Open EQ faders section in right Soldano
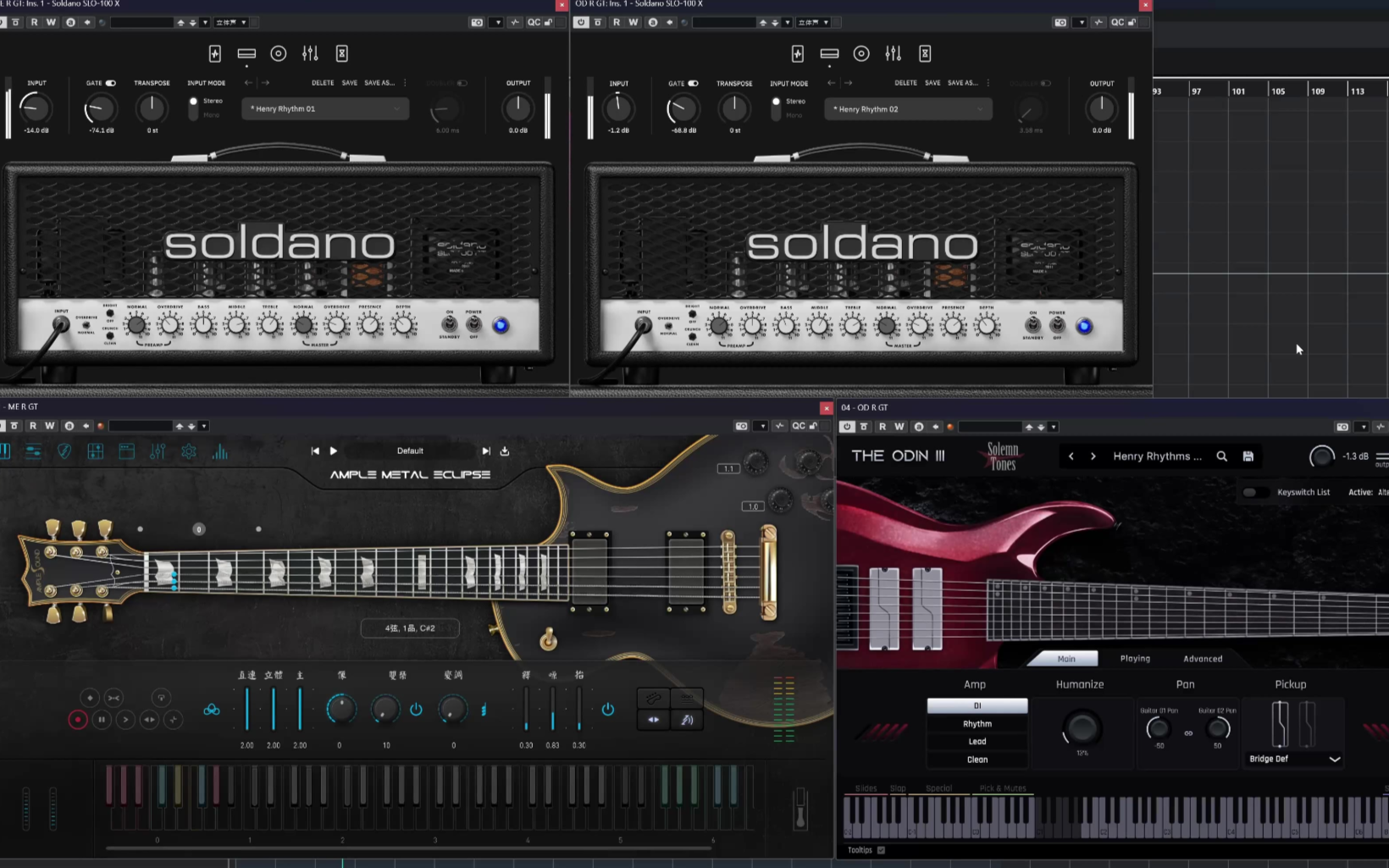The height and width of the screenshot is (868, 1389). point(893,53)
